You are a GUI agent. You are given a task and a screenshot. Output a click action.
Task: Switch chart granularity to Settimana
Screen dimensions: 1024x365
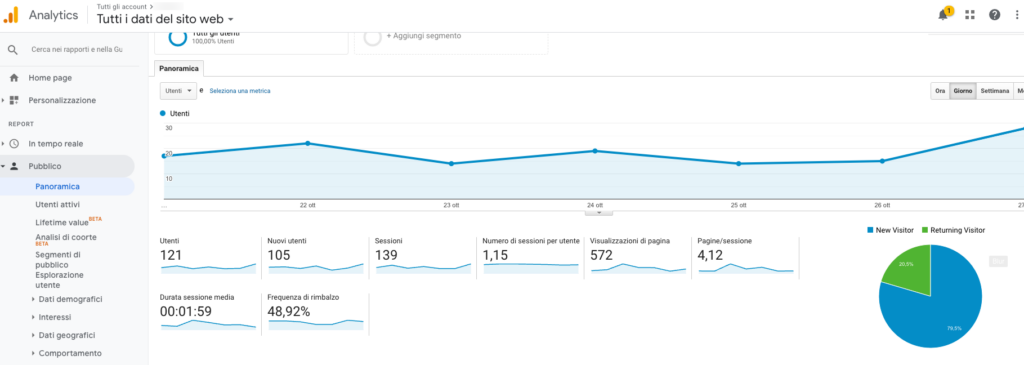click(x=994, y=91)
